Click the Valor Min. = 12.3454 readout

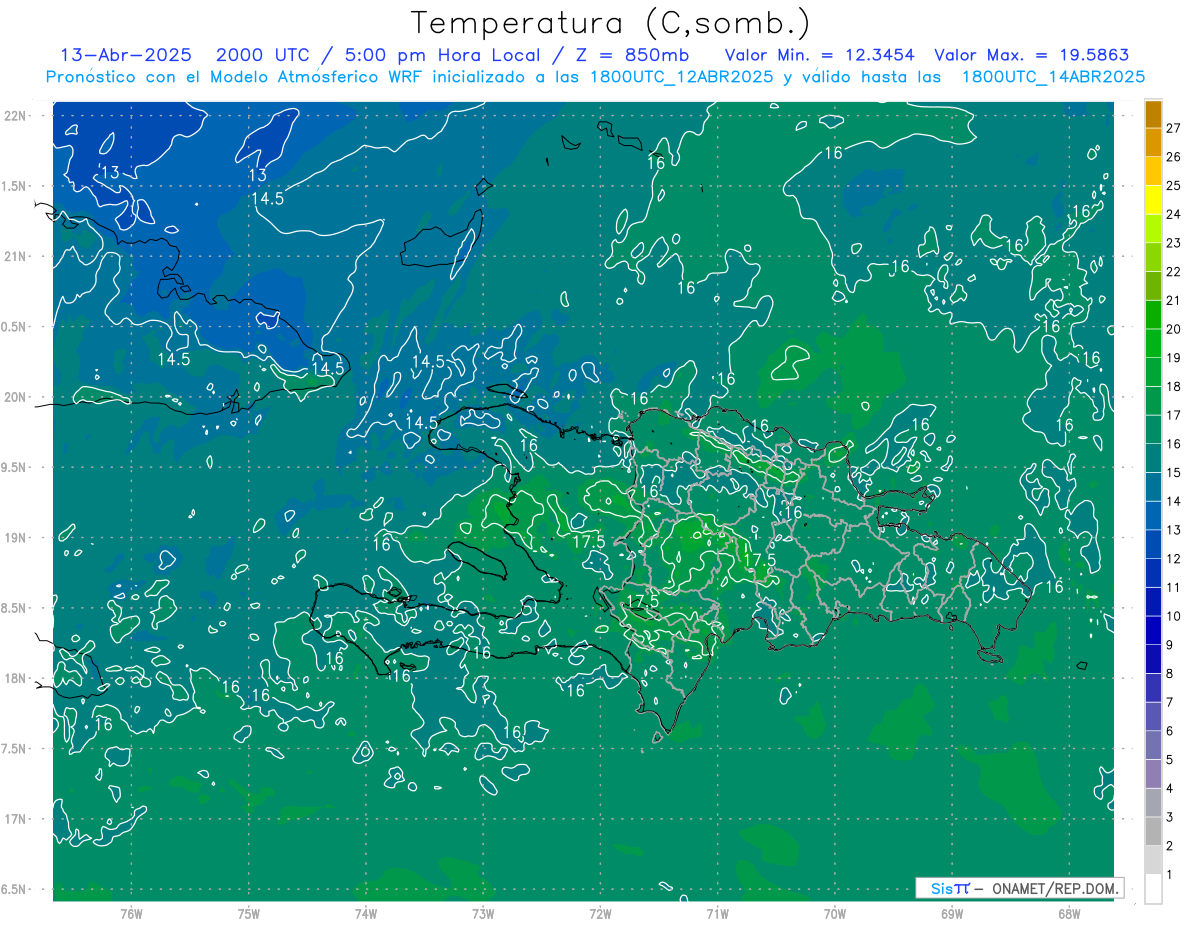tap(819, 55)
